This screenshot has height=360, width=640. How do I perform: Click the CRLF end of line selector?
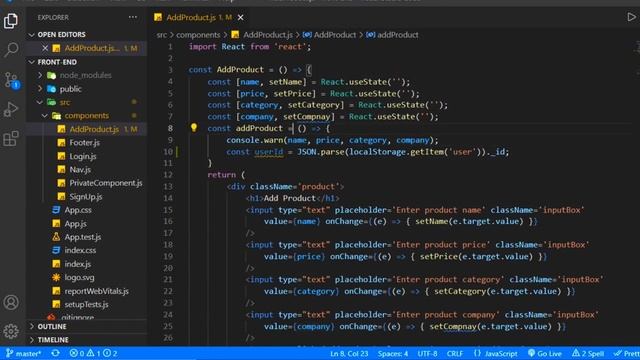(x=455, y=353)
